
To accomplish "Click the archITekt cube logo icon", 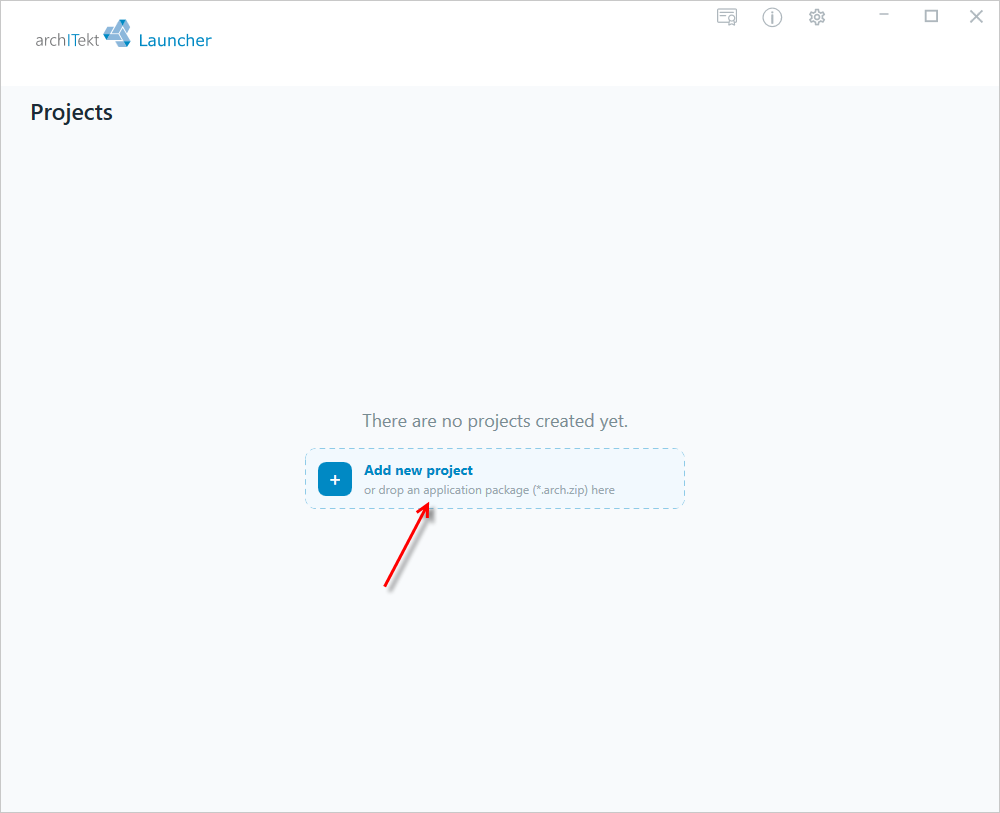I will point(117,33).
